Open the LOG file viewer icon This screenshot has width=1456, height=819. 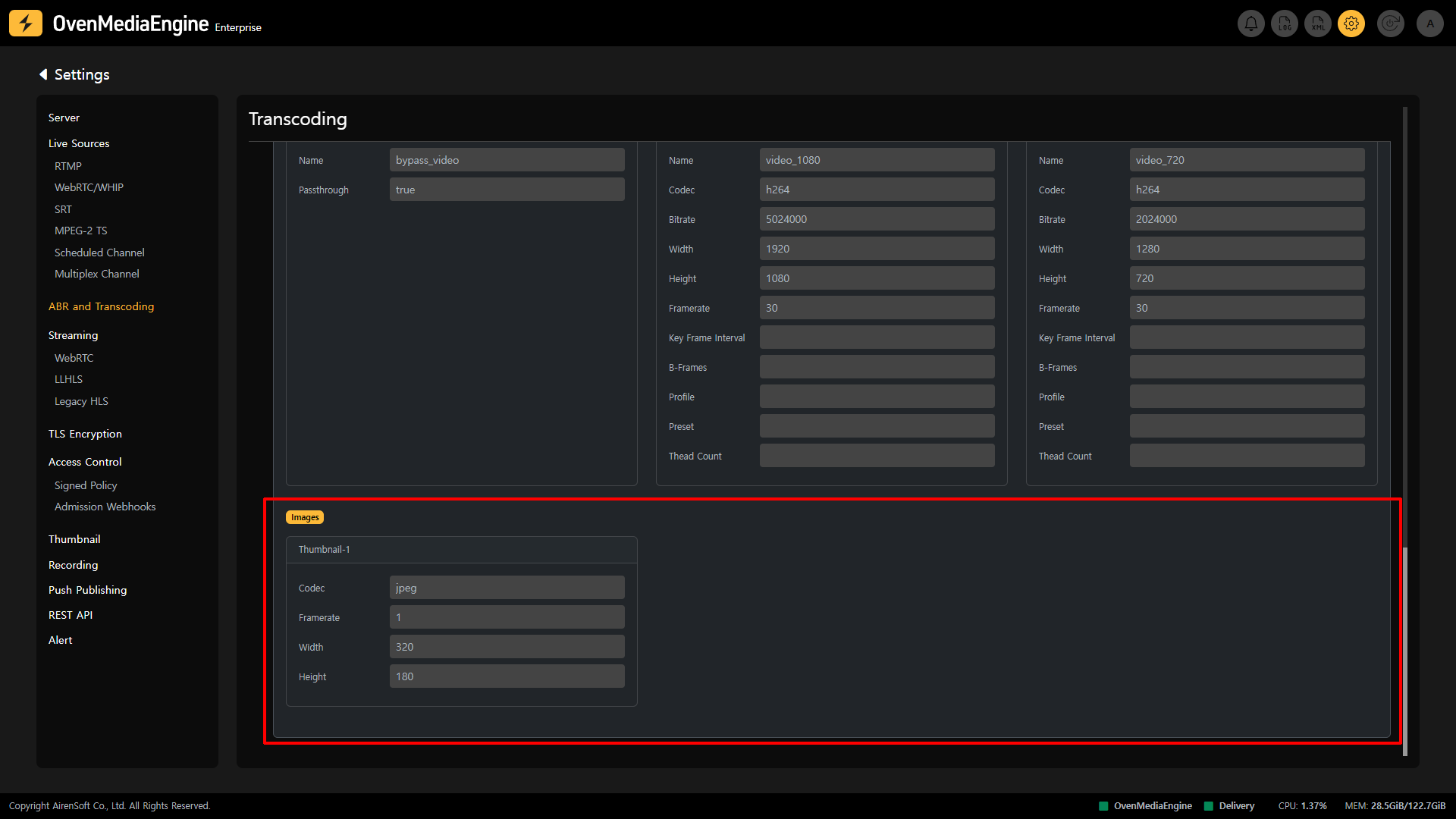tap(1285, 24)
